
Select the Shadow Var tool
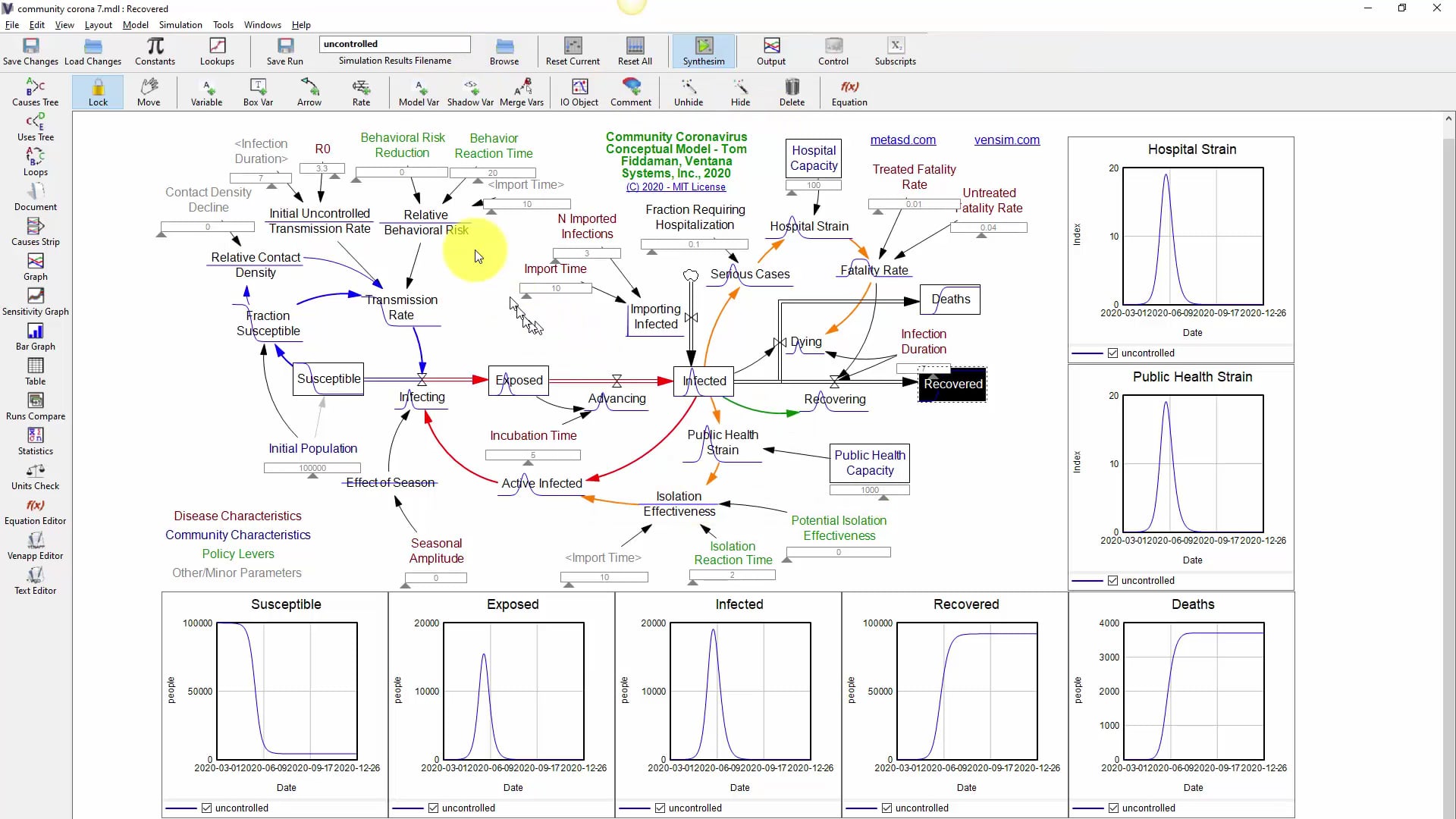(470, 92)
